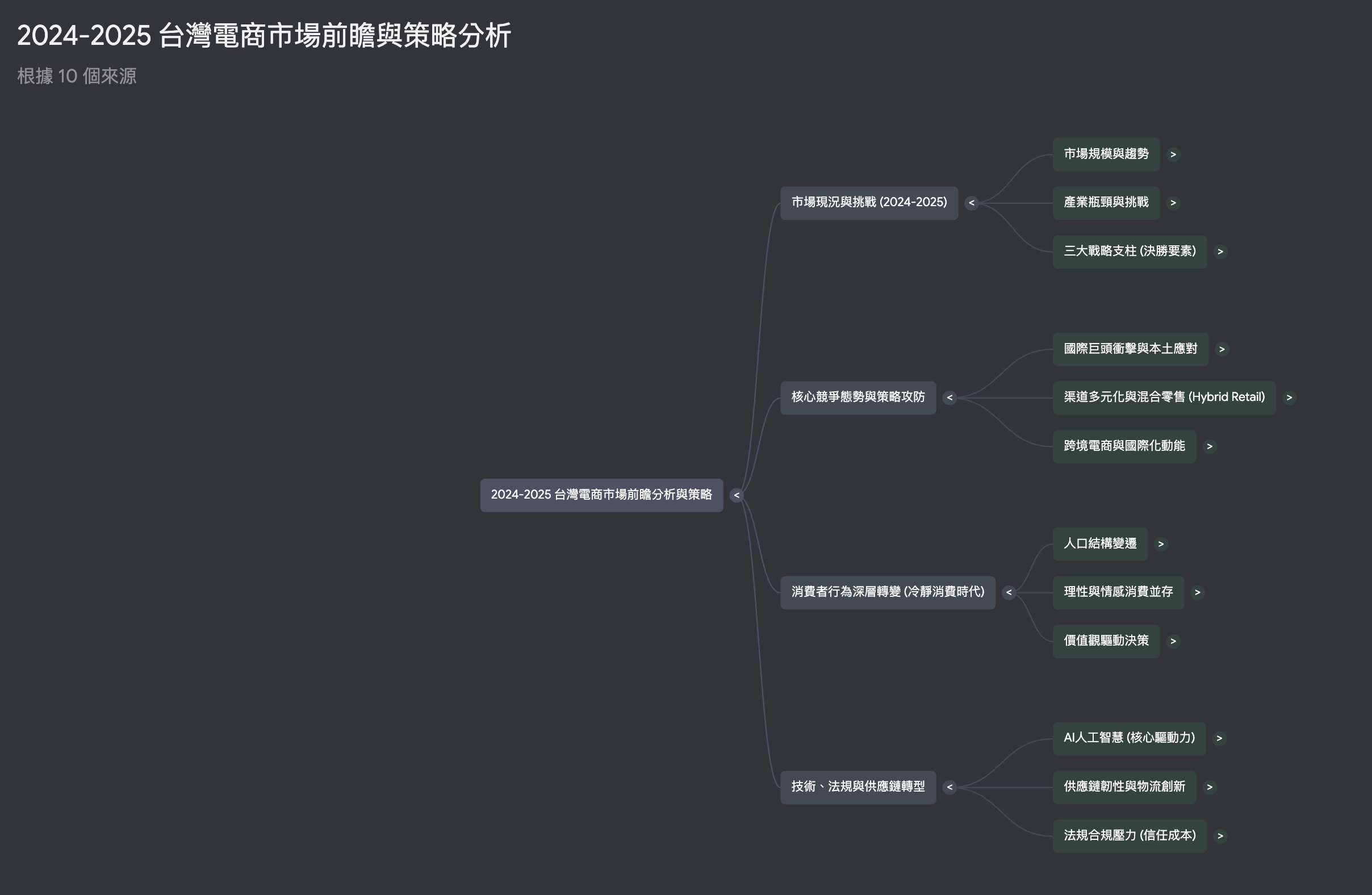Collapse the 消費者行為深層轉變 branch
Screen dimensions: 1372x895
tap(1009, 592)
